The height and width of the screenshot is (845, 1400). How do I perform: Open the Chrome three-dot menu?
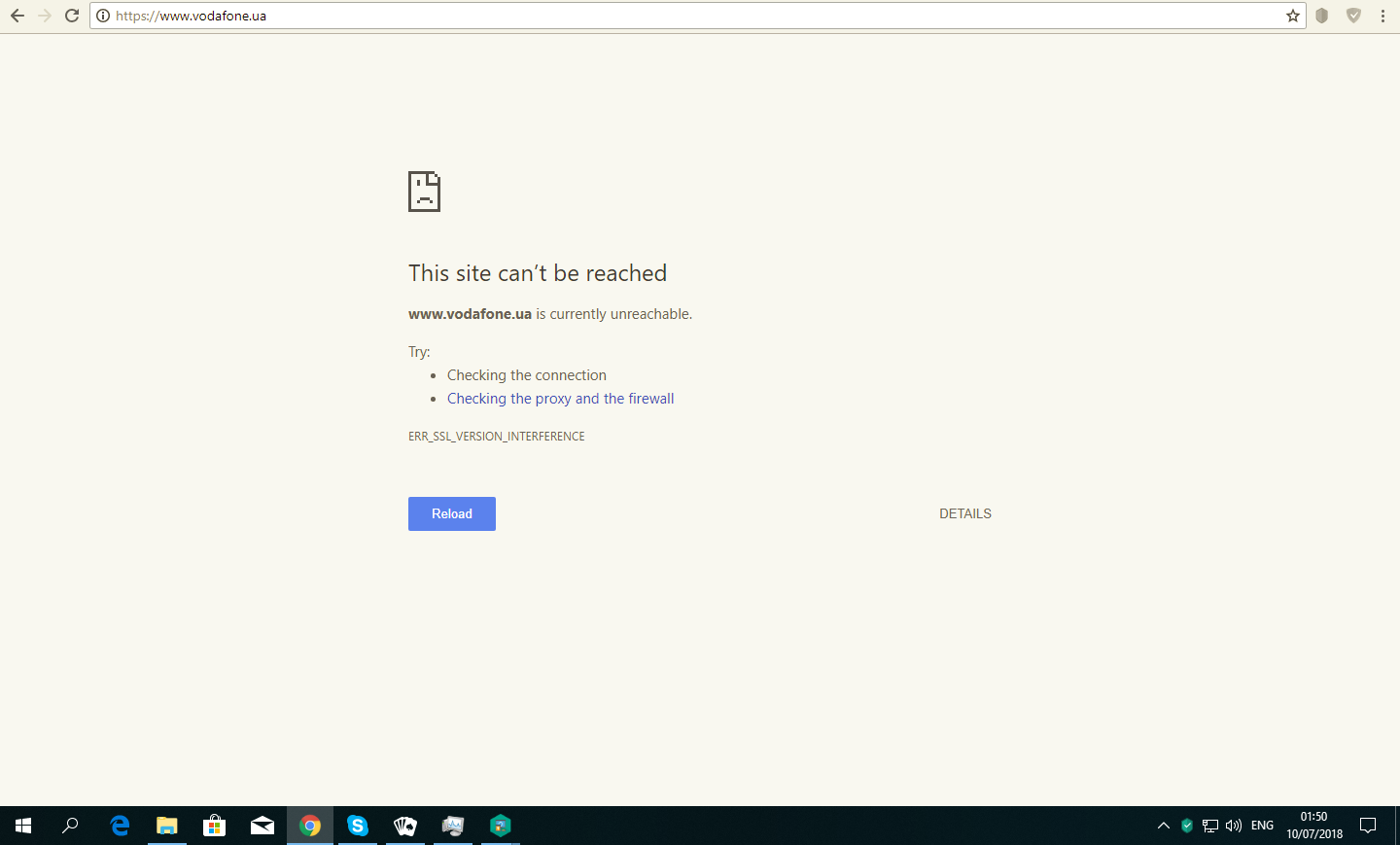pyautogui.click(x=1382, y=16)
